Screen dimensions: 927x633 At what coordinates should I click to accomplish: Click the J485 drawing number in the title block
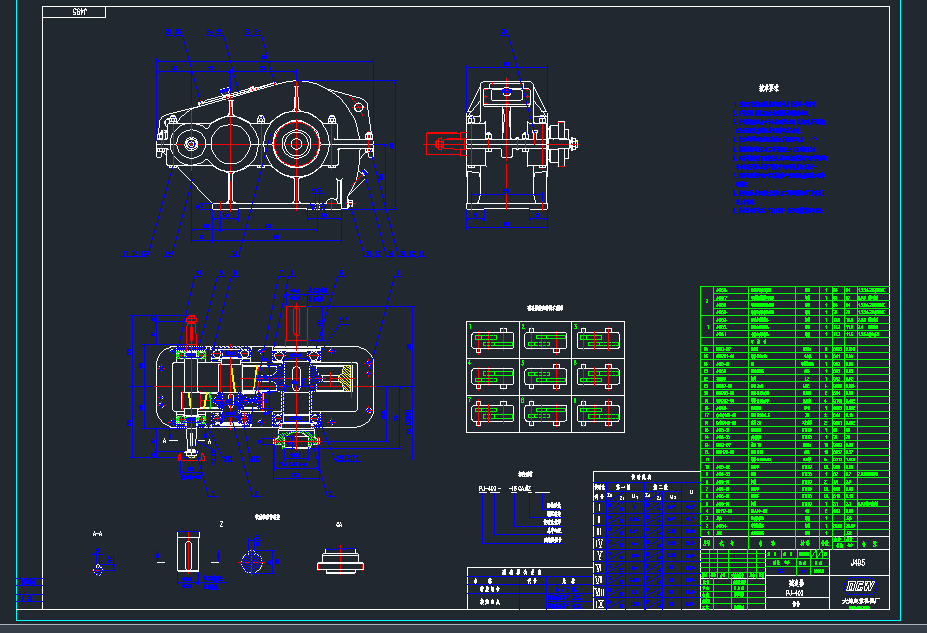click(858, 563)
